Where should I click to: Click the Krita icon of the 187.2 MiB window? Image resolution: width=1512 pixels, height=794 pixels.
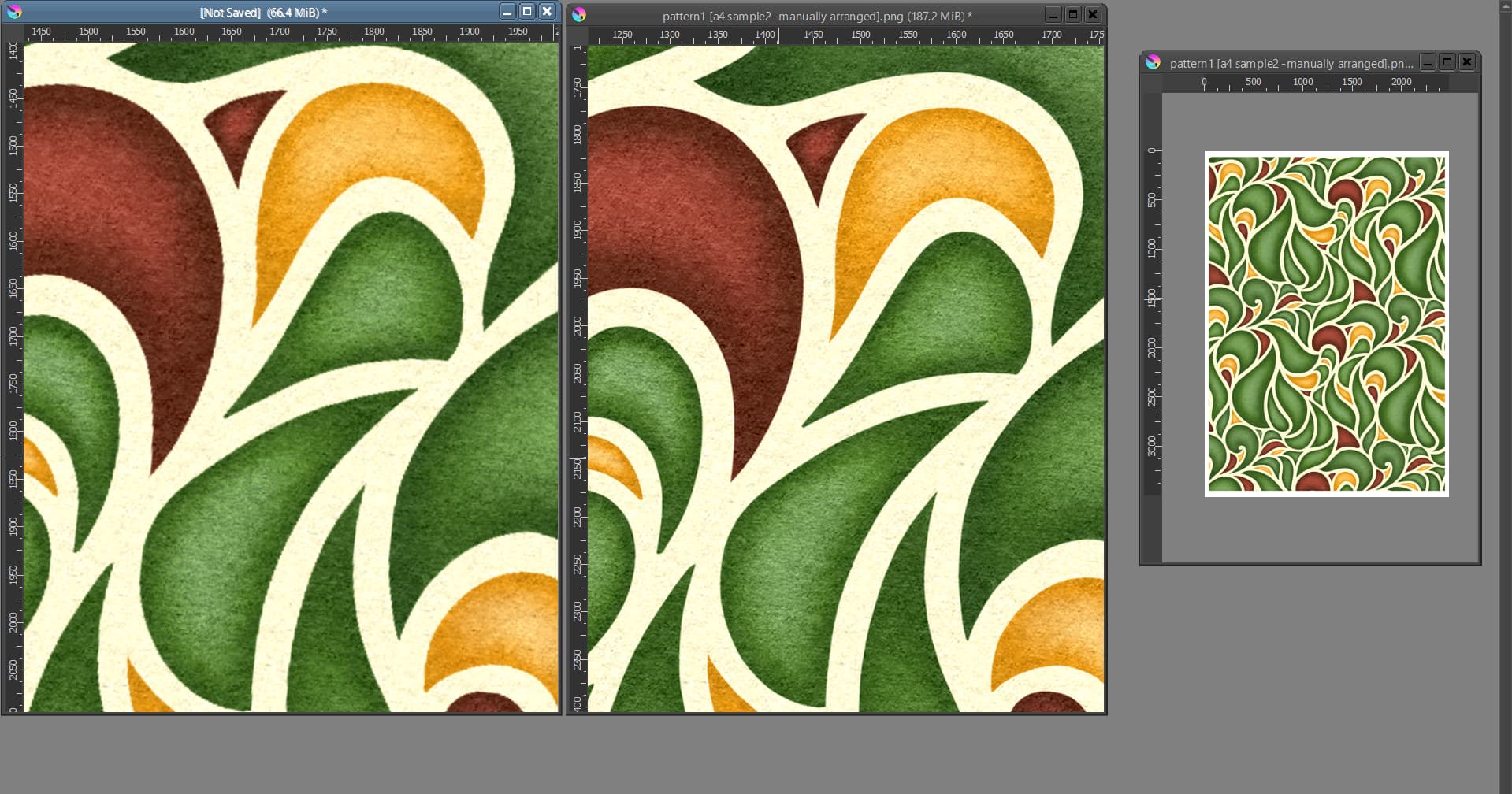(579, 15)
